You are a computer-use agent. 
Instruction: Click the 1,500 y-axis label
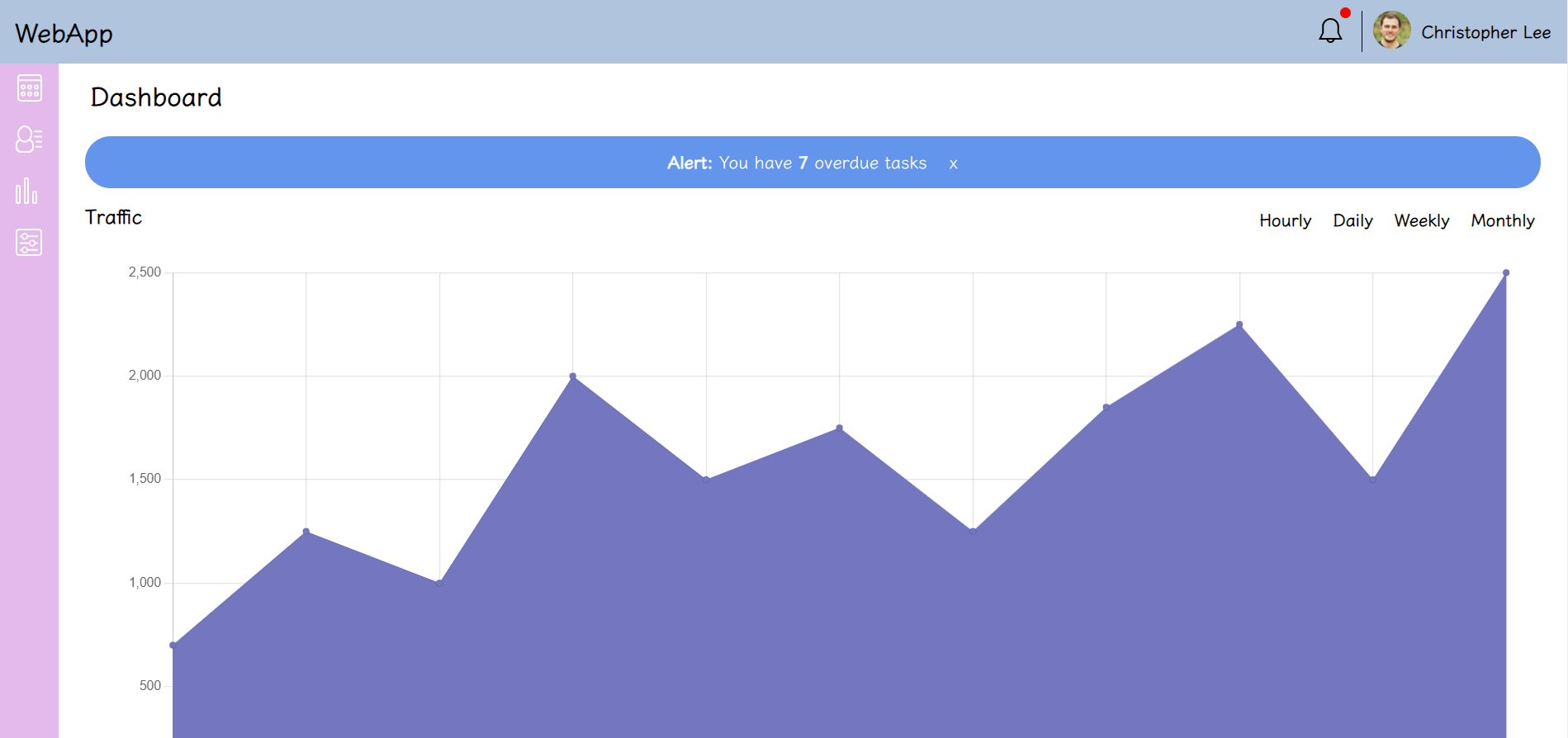pos(144,479)
